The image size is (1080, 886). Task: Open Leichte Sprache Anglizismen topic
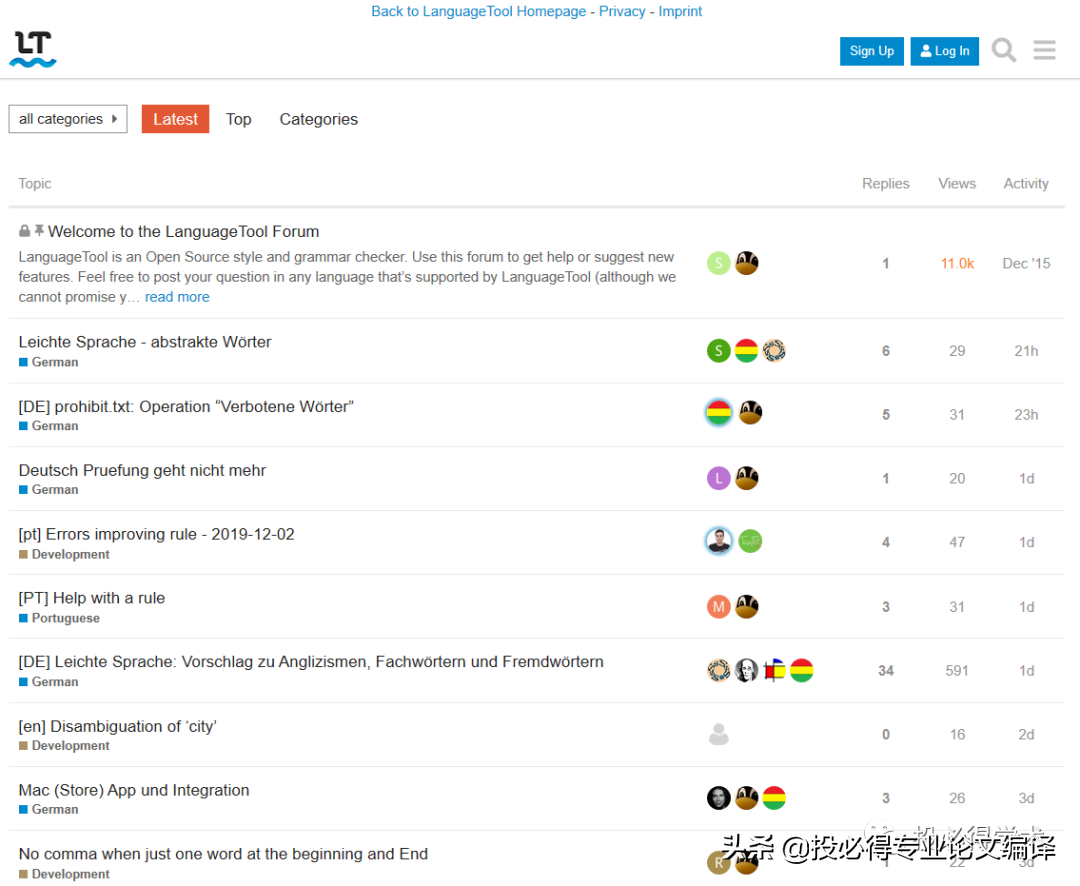point(311,661)
